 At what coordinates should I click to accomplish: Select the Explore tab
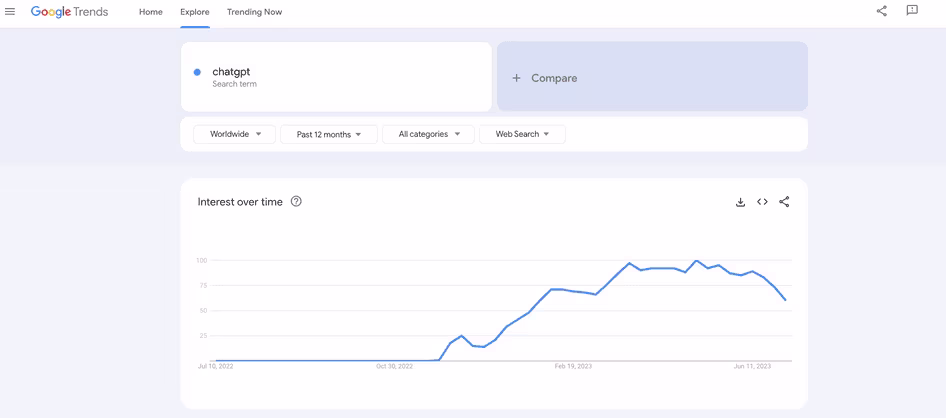coord(195,11)
